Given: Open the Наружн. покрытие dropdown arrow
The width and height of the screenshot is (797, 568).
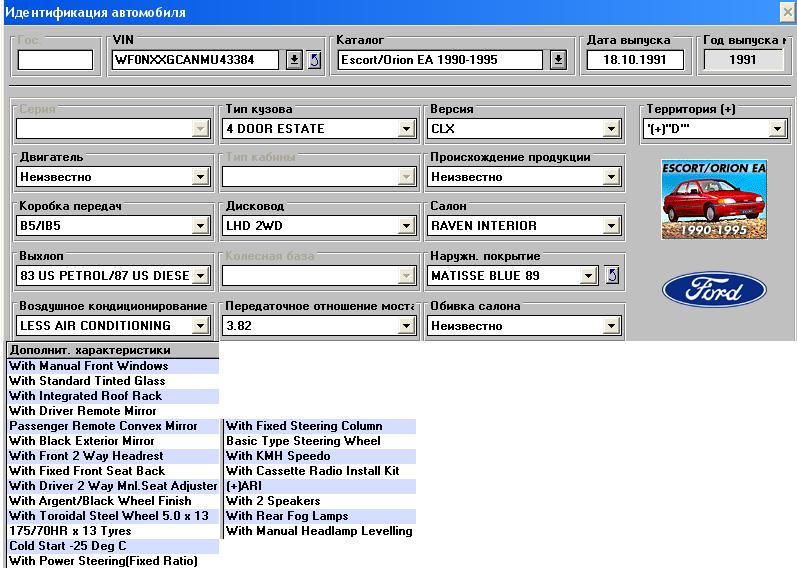Looking at the screenshot, I should click(588, 276).
